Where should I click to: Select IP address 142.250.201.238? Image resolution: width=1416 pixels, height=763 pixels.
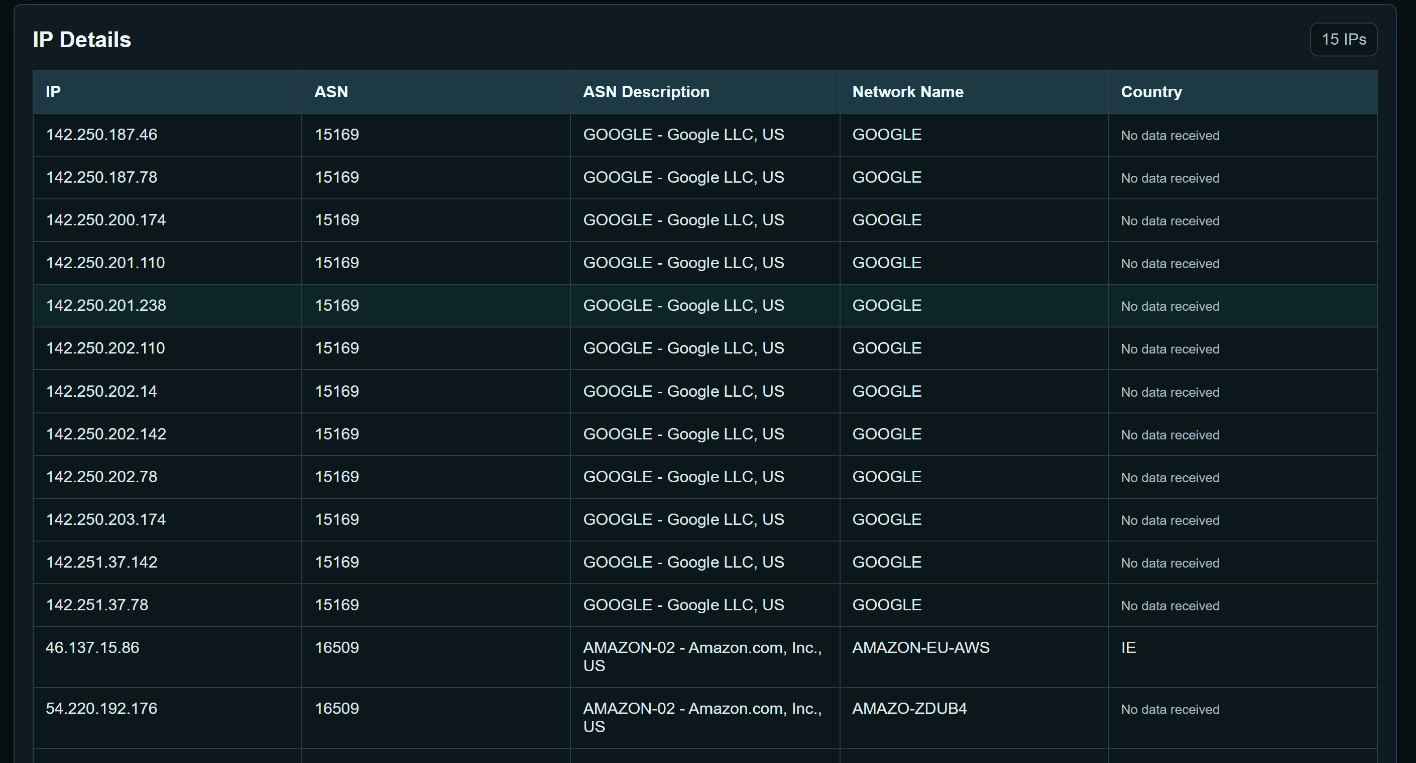[x=106, y=306]
